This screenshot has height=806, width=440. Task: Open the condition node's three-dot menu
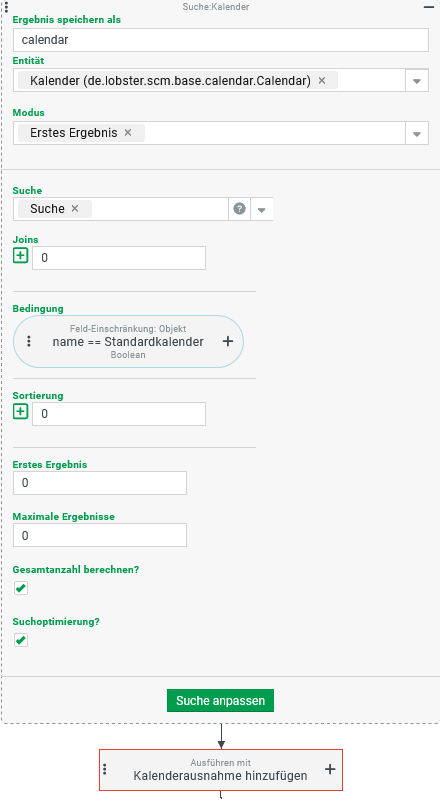point(29,341)
